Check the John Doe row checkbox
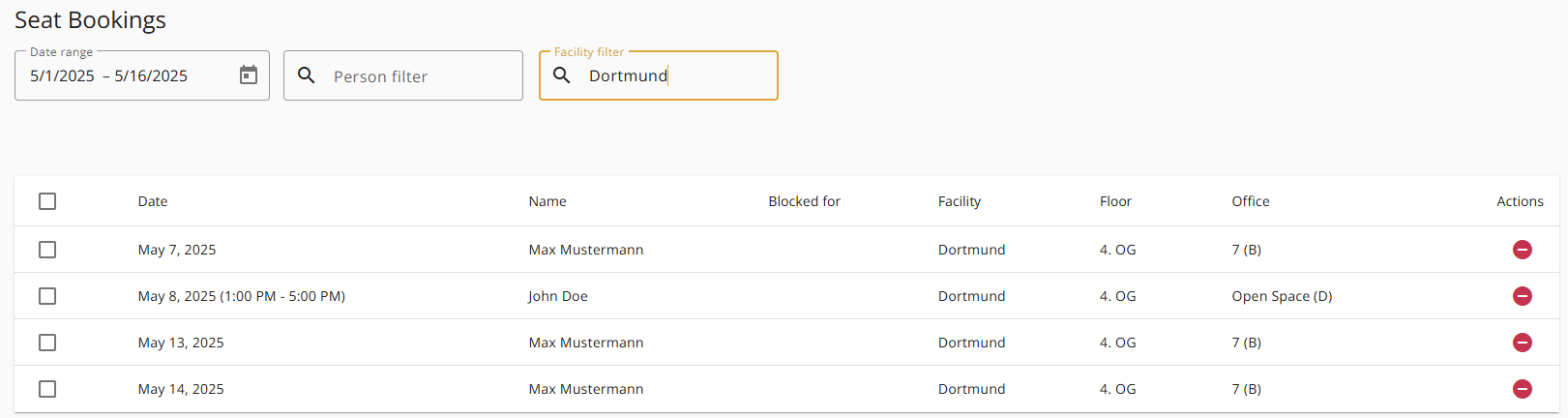Viewport: 1568px width, 418px height. (47, 296)
